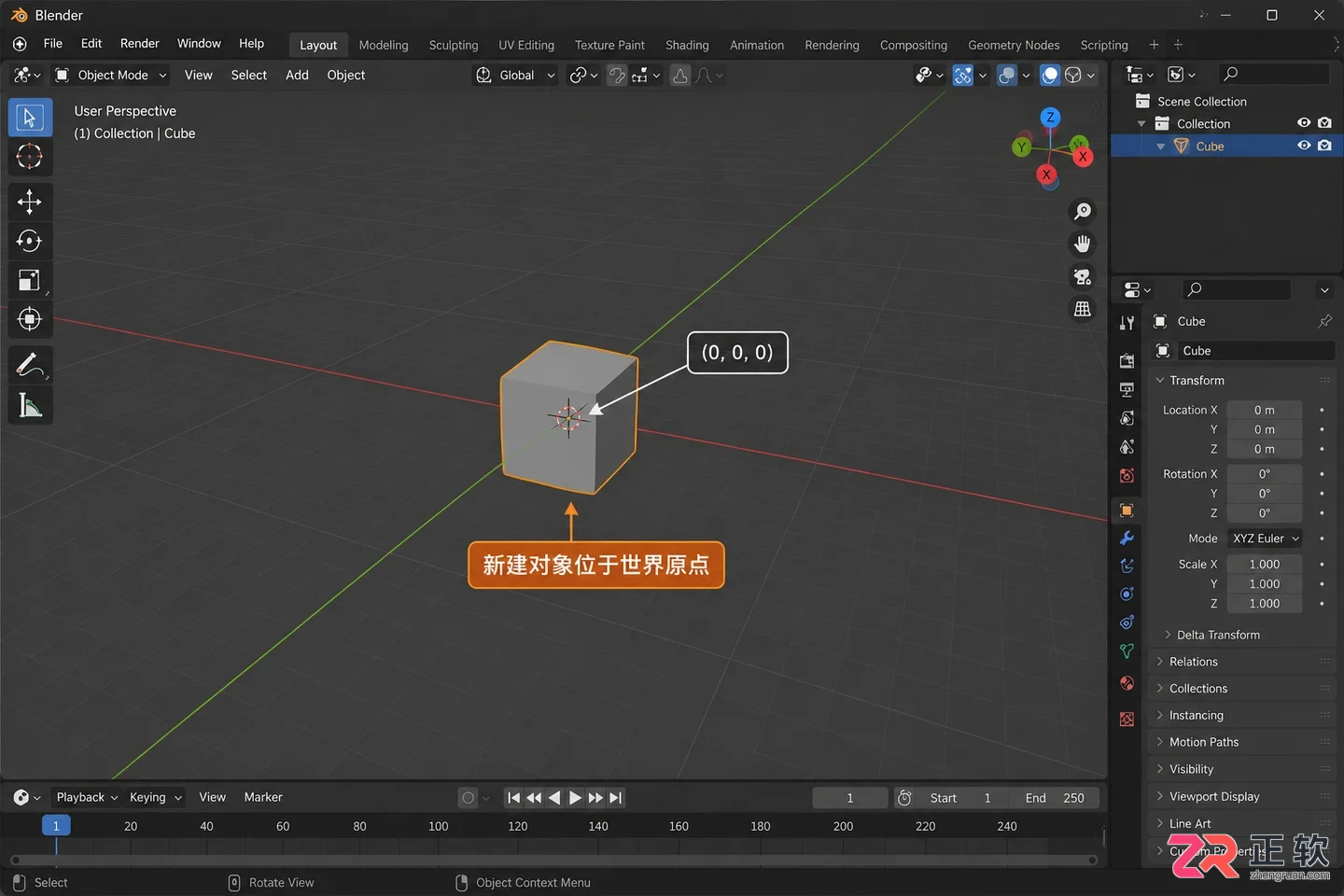The width and height of the screenshot is (1344, 896).
Task: Open the viewport Add menu
Action: 297,76
